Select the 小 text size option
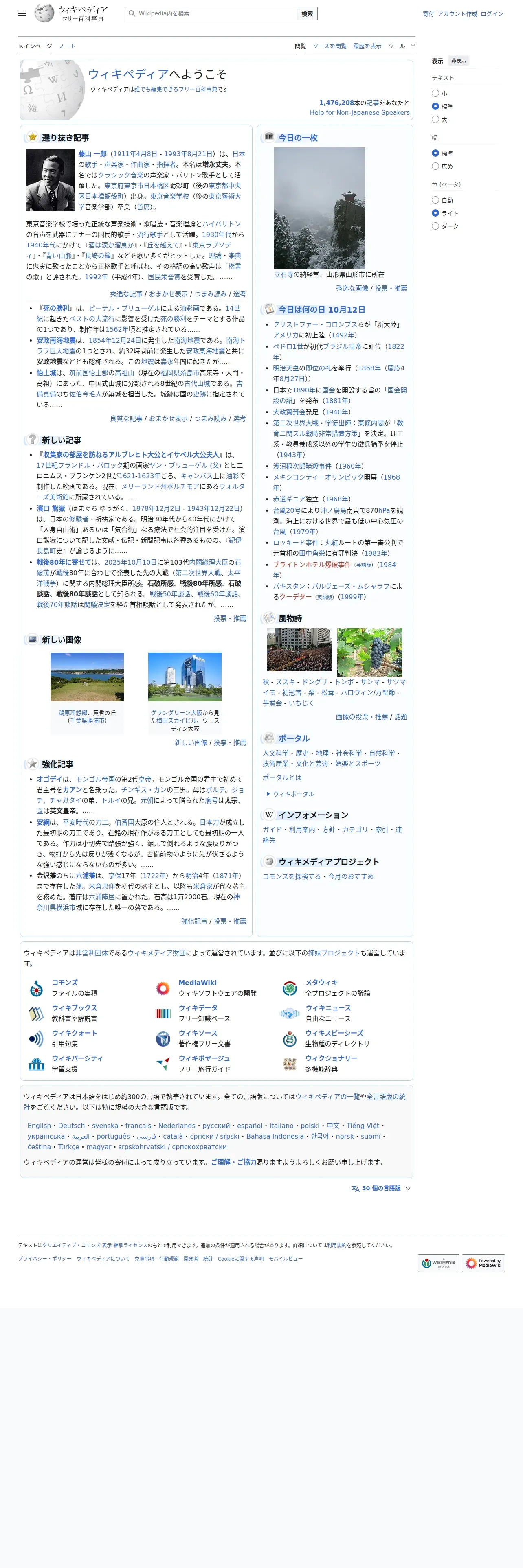 (x=435, y=93)
